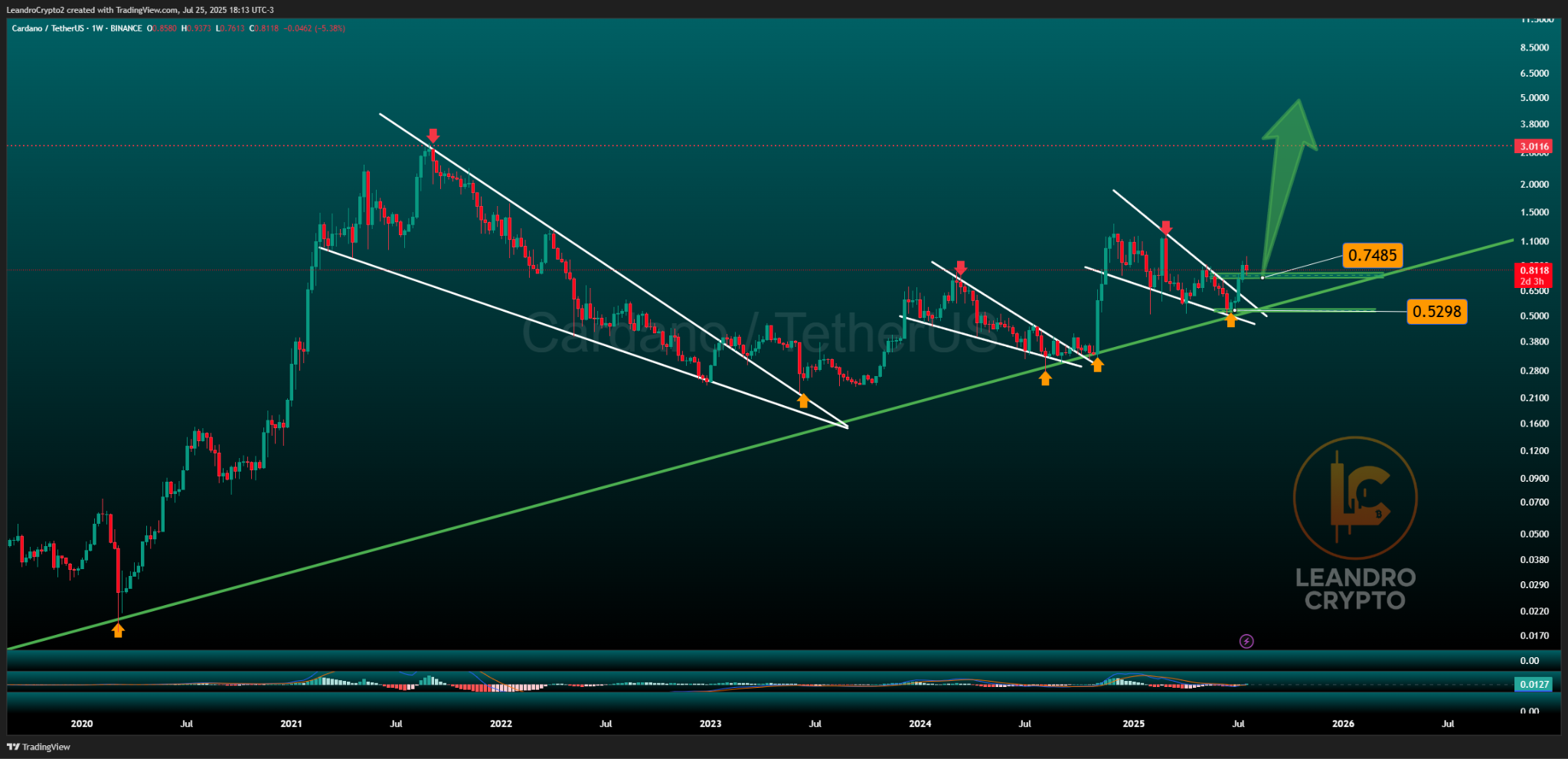
Task: Click the red 3.0116 price tag on axis
Action: 1534,146
